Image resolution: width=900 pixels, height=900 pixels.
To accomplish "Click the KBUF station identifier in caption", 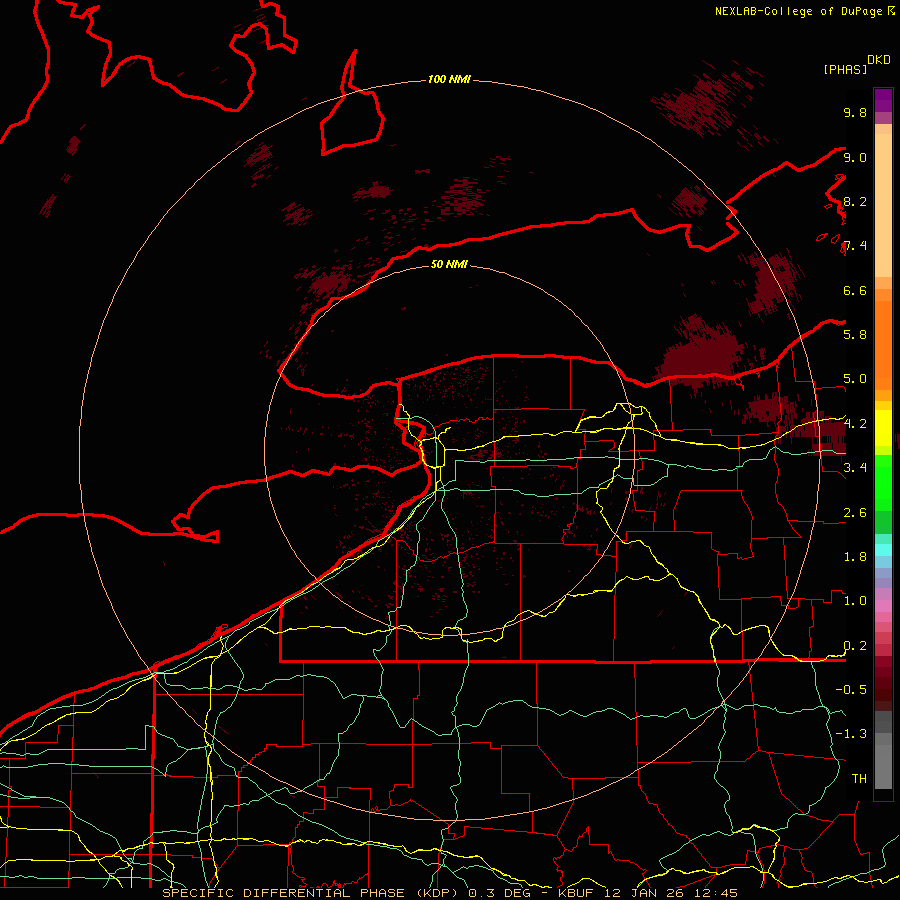I will pyautogui.click(x=576, y=893).
